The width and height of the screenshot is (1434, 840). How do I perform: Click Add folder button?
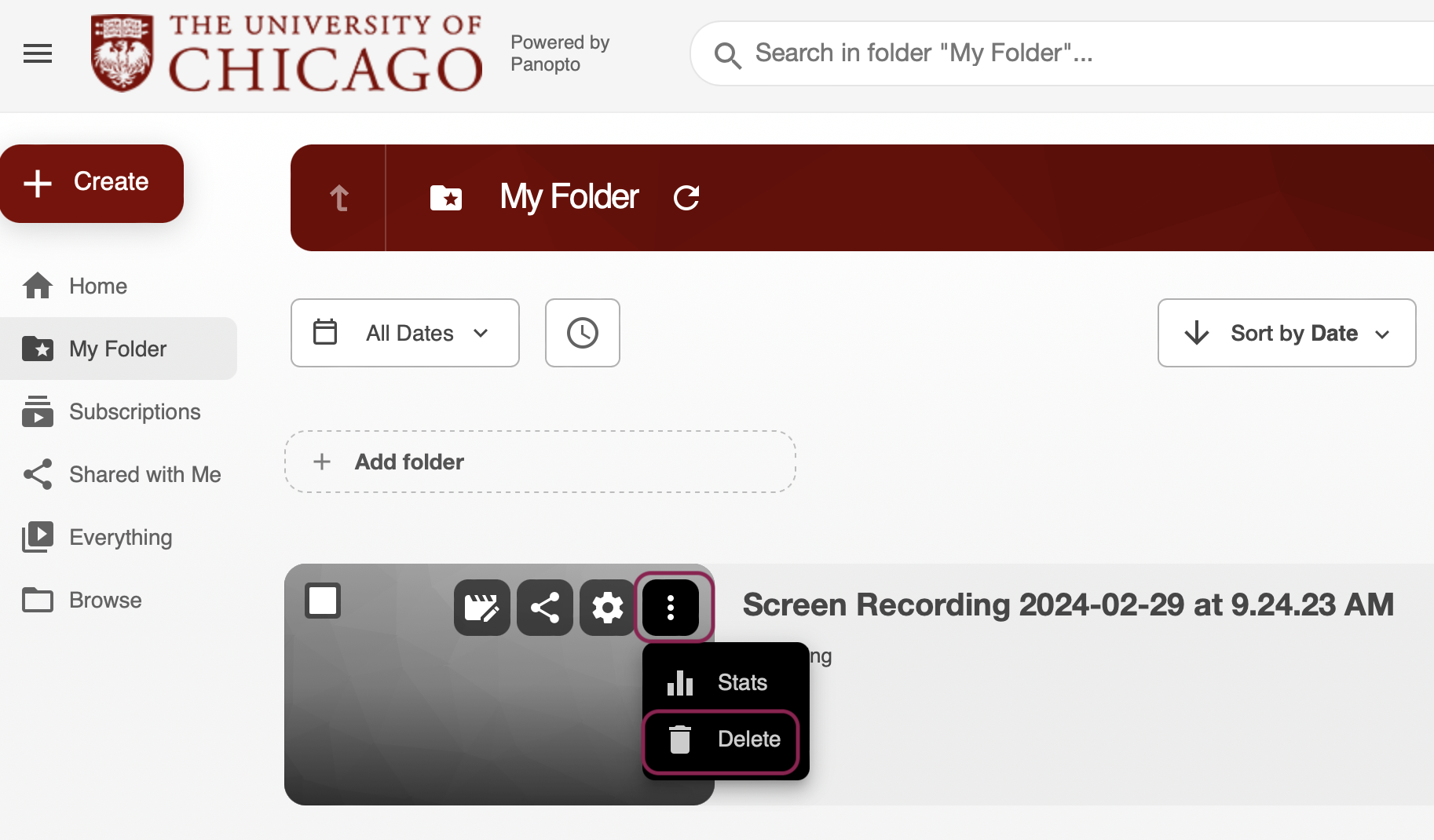pos(540,462)
